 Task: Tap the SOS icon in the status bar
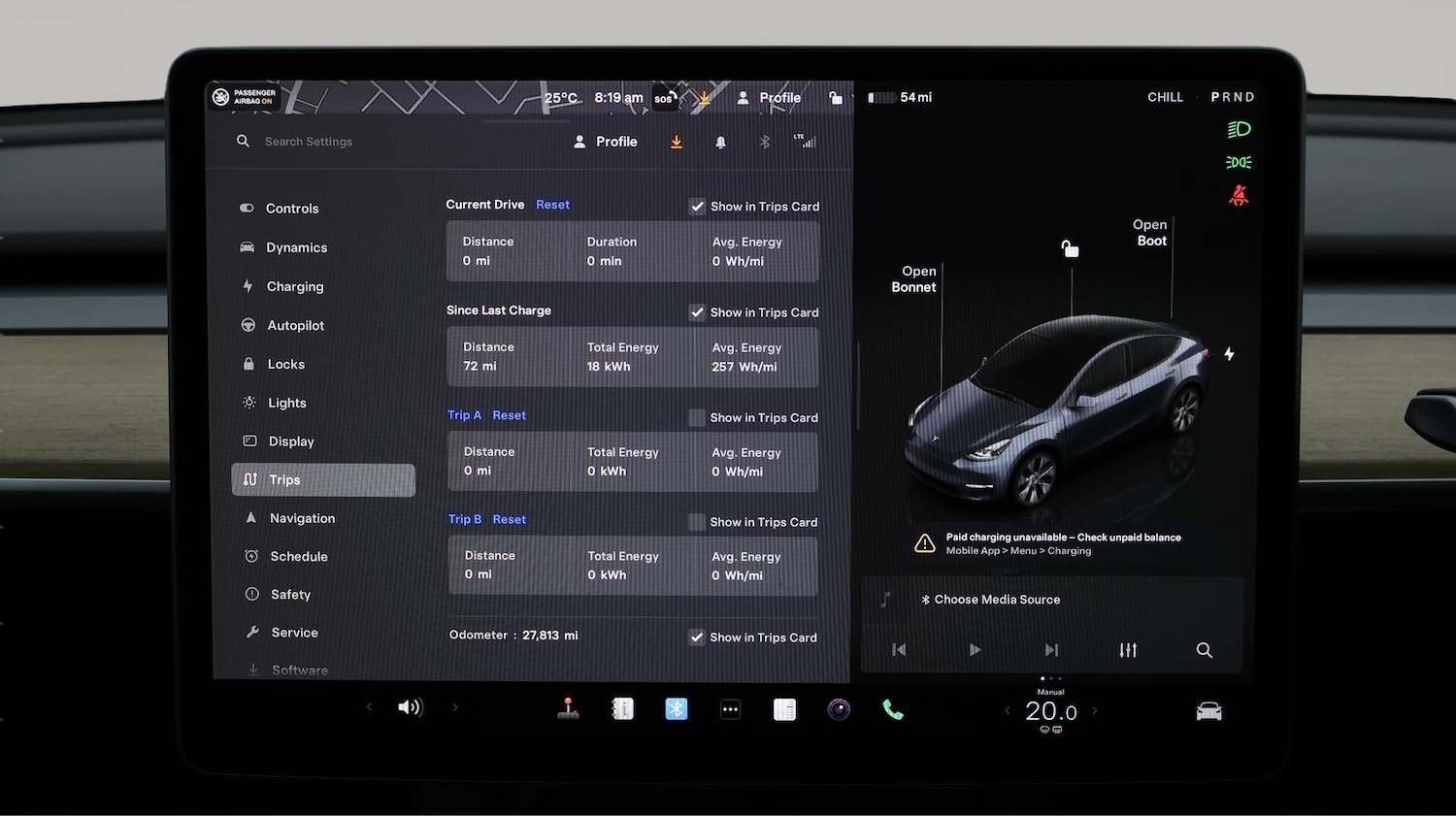665,98
